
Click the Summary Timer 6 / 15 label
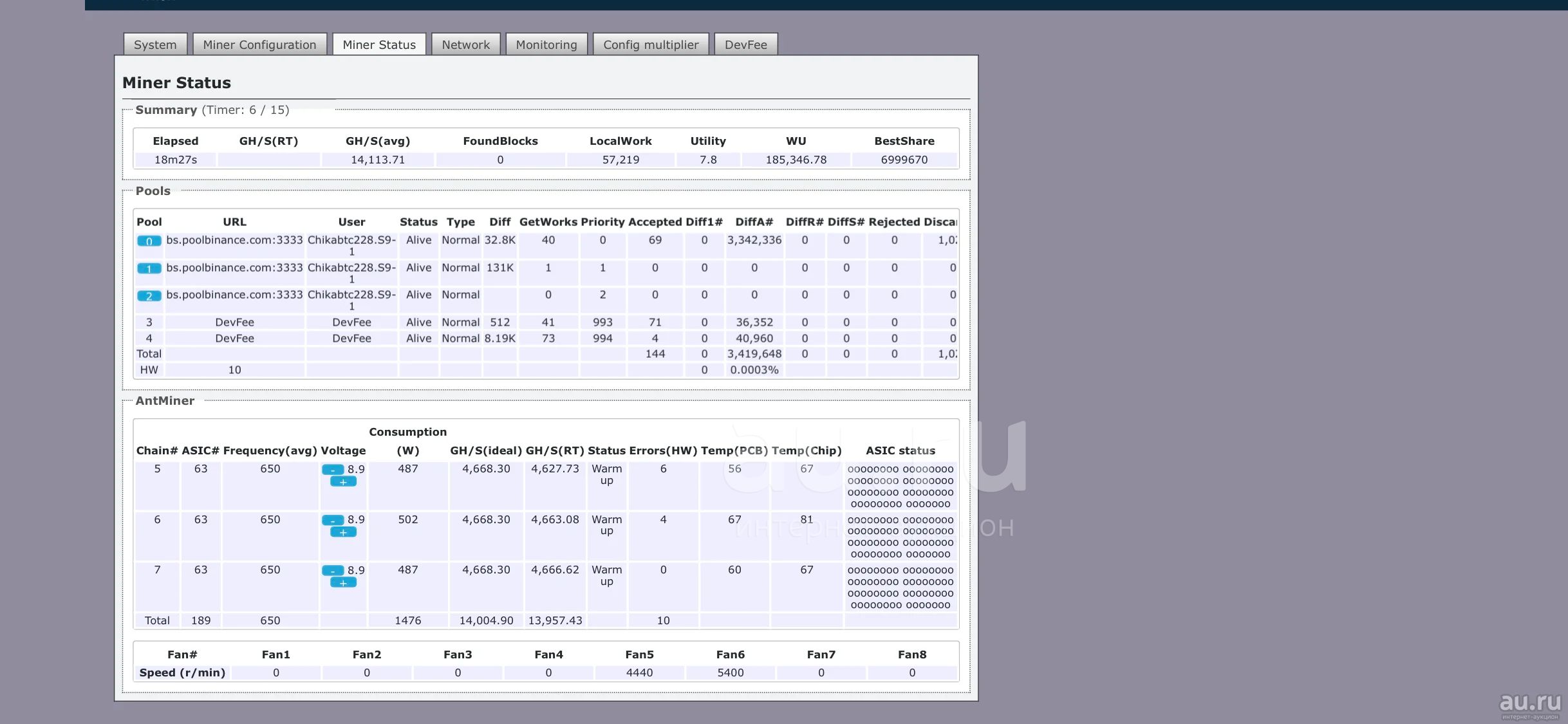point(246,110)
